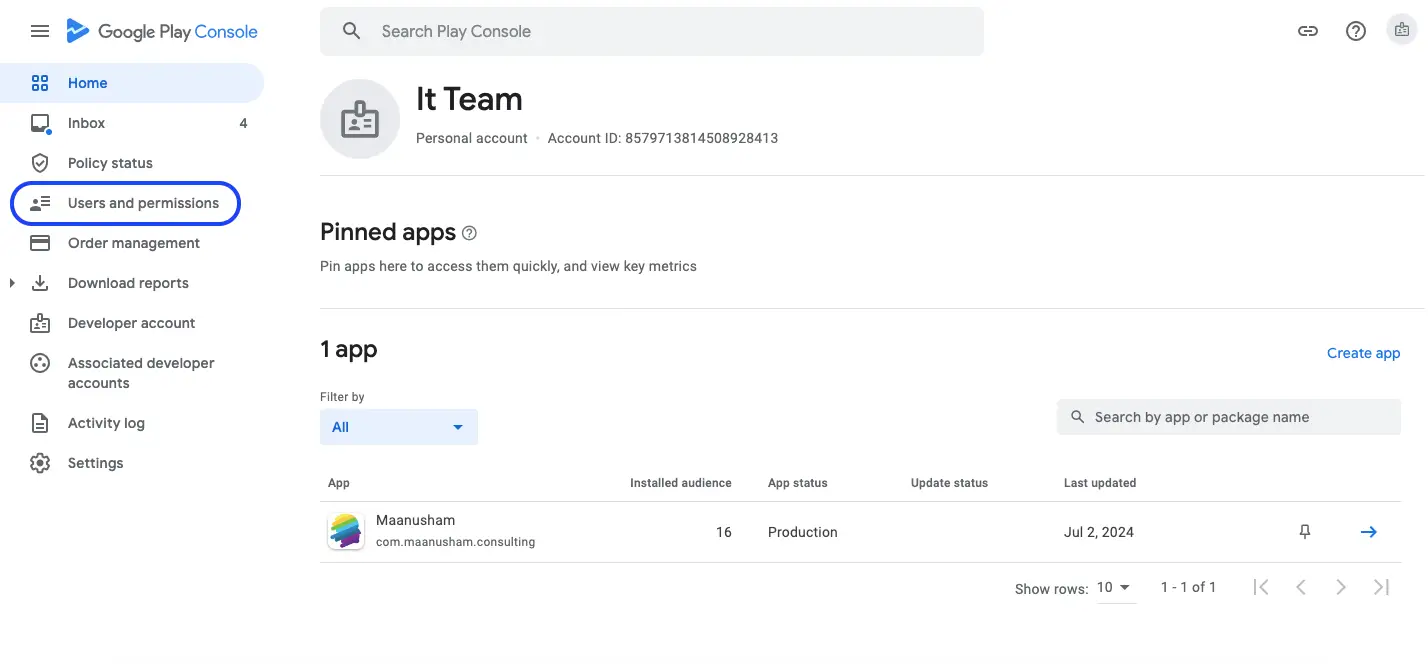Open Associated developer accounts page
The image size is (1428, 664).
tap(132, 373)
